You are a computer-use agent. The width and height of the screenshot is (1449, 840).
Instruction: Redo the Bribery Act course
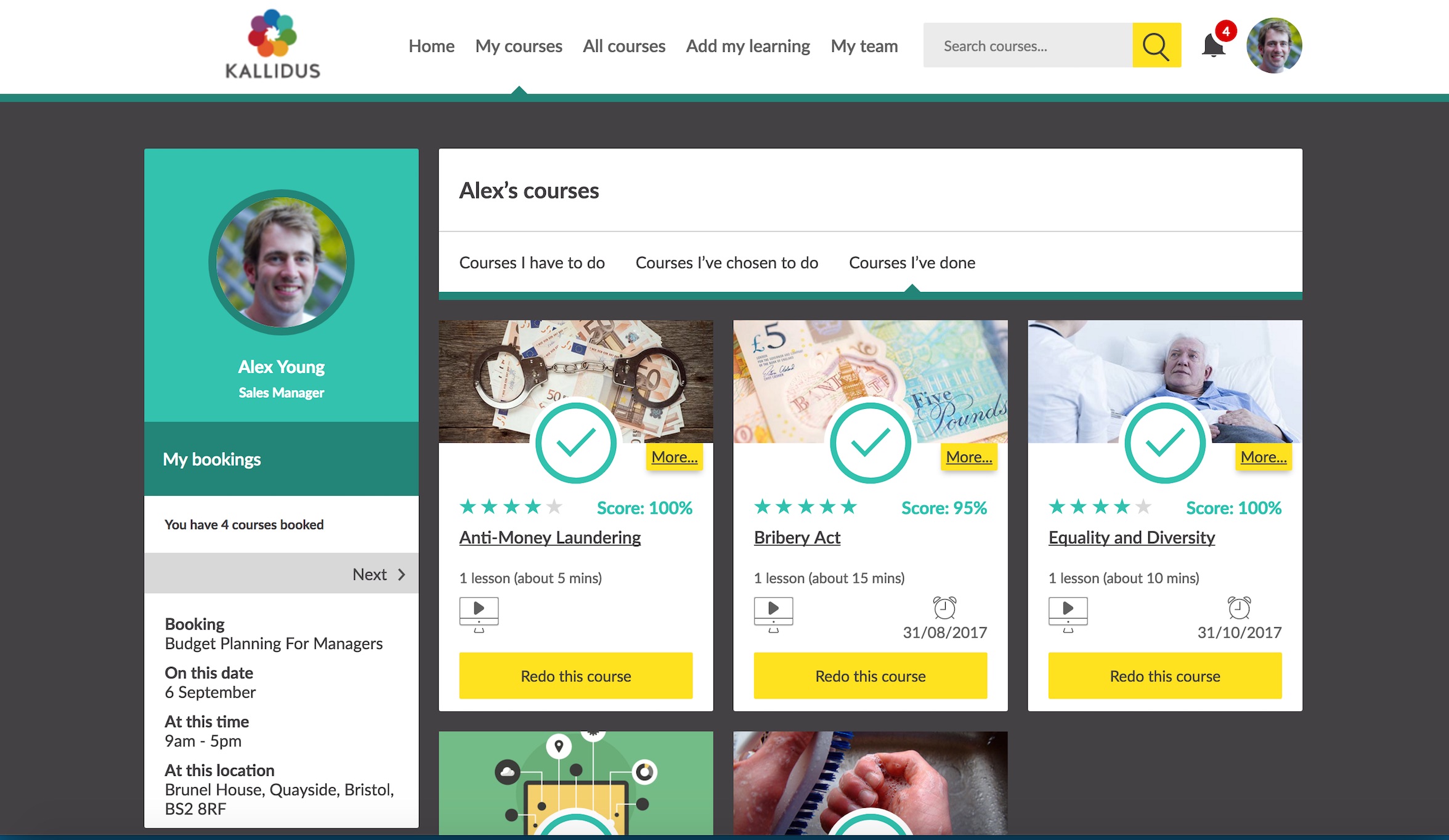point(870,676)
